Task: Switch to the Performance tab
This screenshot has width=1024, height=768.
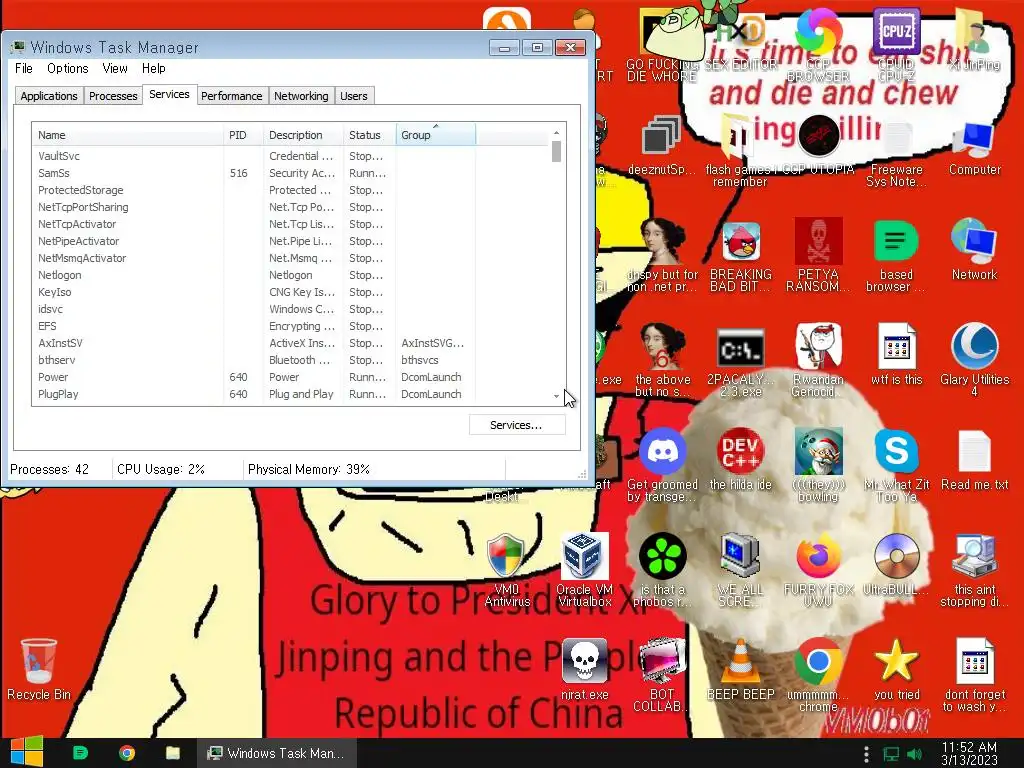Action: point(231,96)
